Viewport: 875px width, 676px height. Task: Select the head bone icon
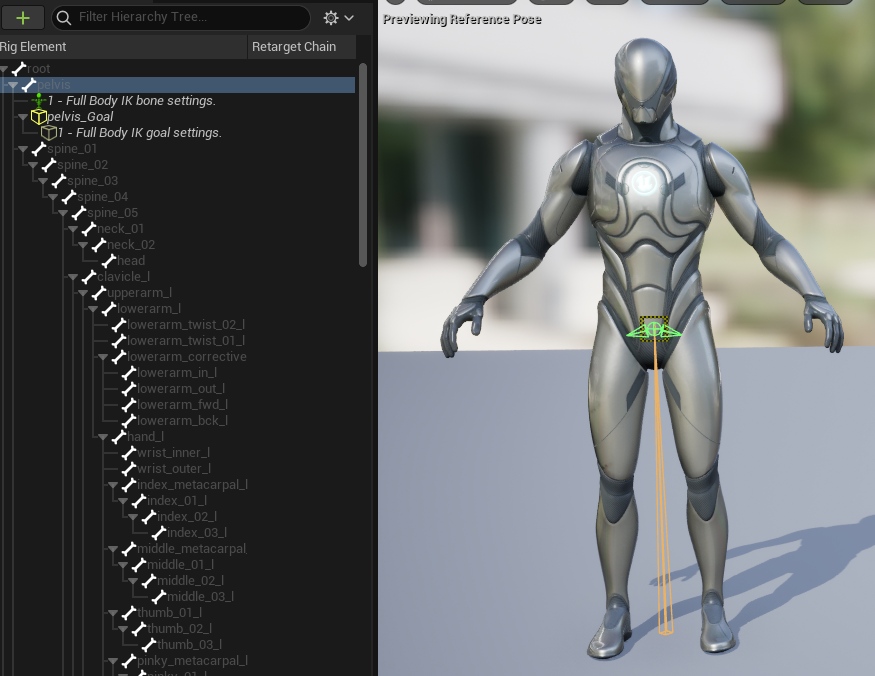pos(109,261)
